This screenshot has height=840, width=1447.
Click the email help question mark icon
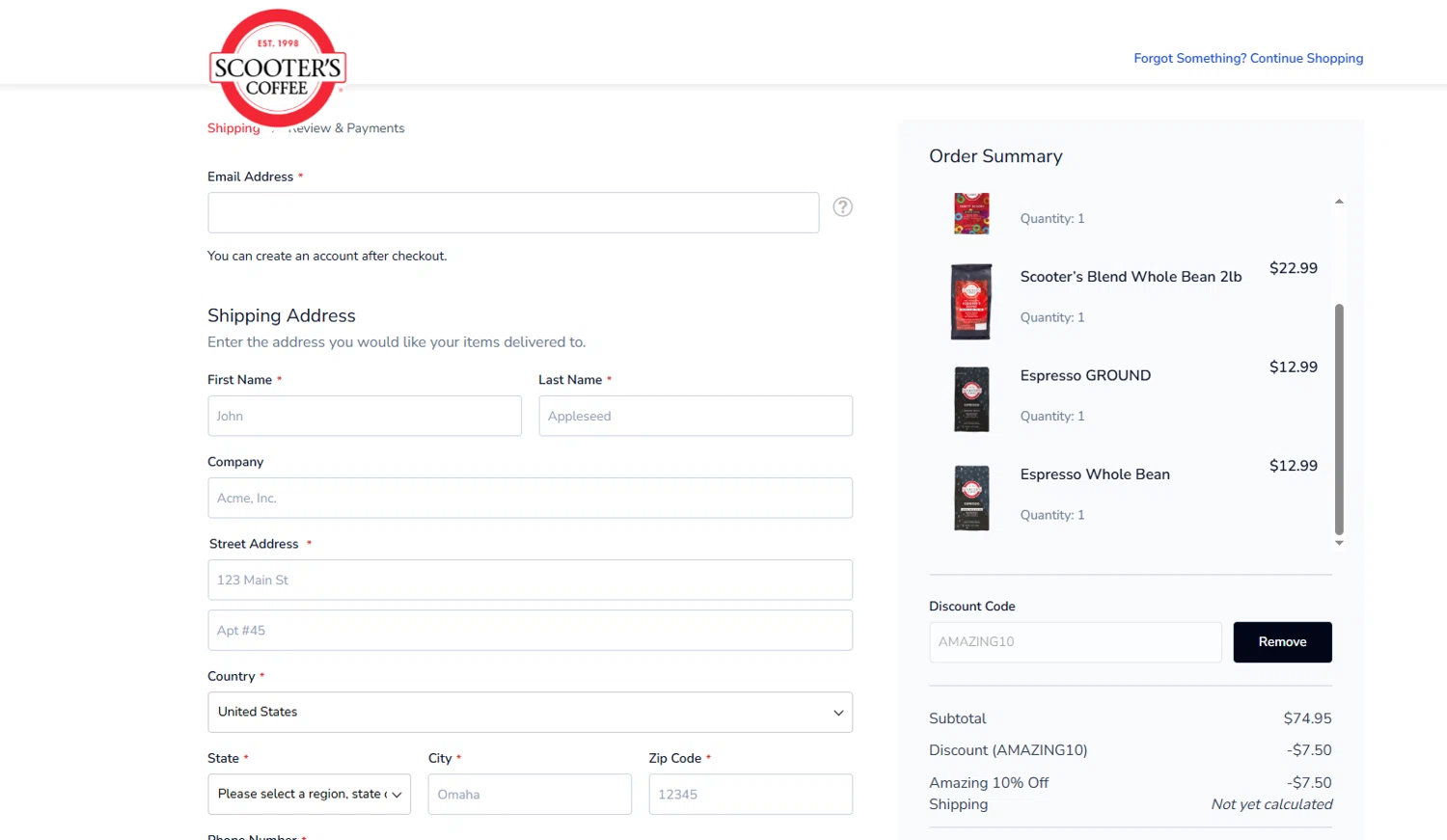[842, 207]
